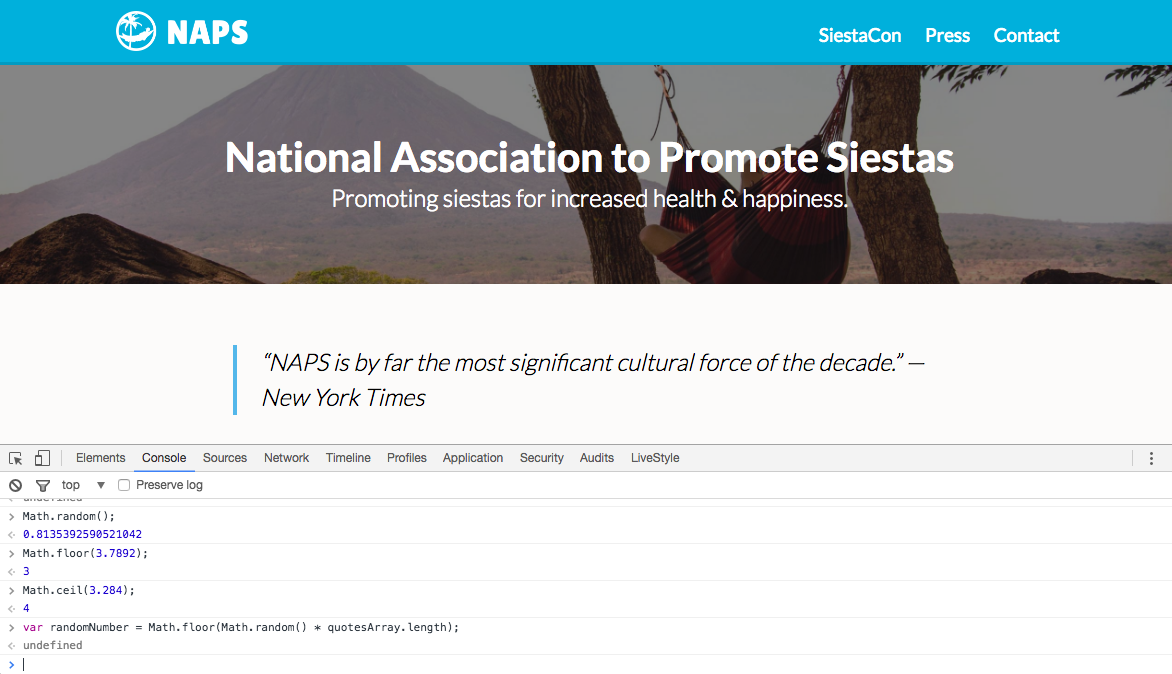1172x674 pixels.
Task: Toggle the device toolbar icon
Action: pos(42,458)
